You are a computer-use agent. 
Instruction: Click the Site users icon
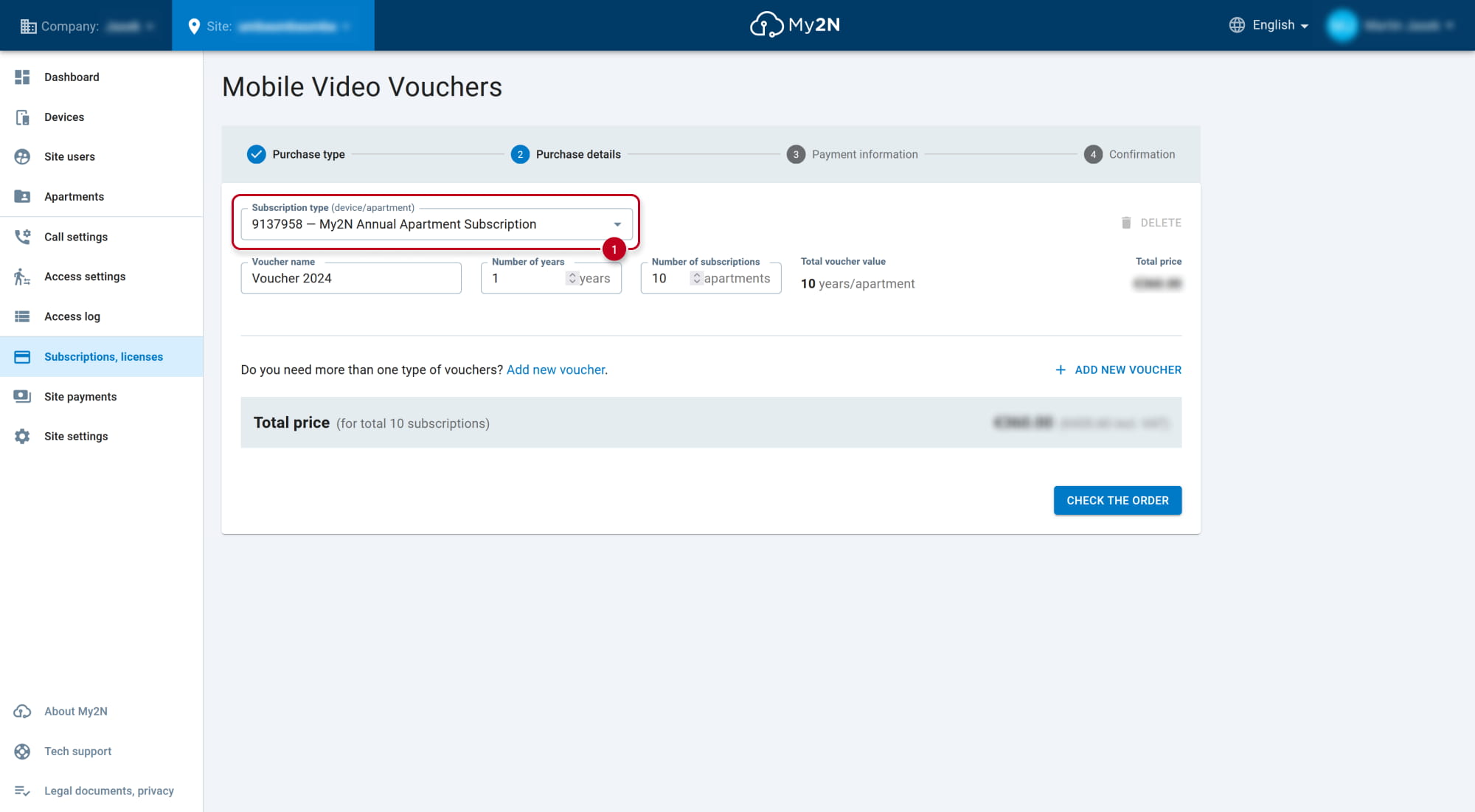coord(22,156)
